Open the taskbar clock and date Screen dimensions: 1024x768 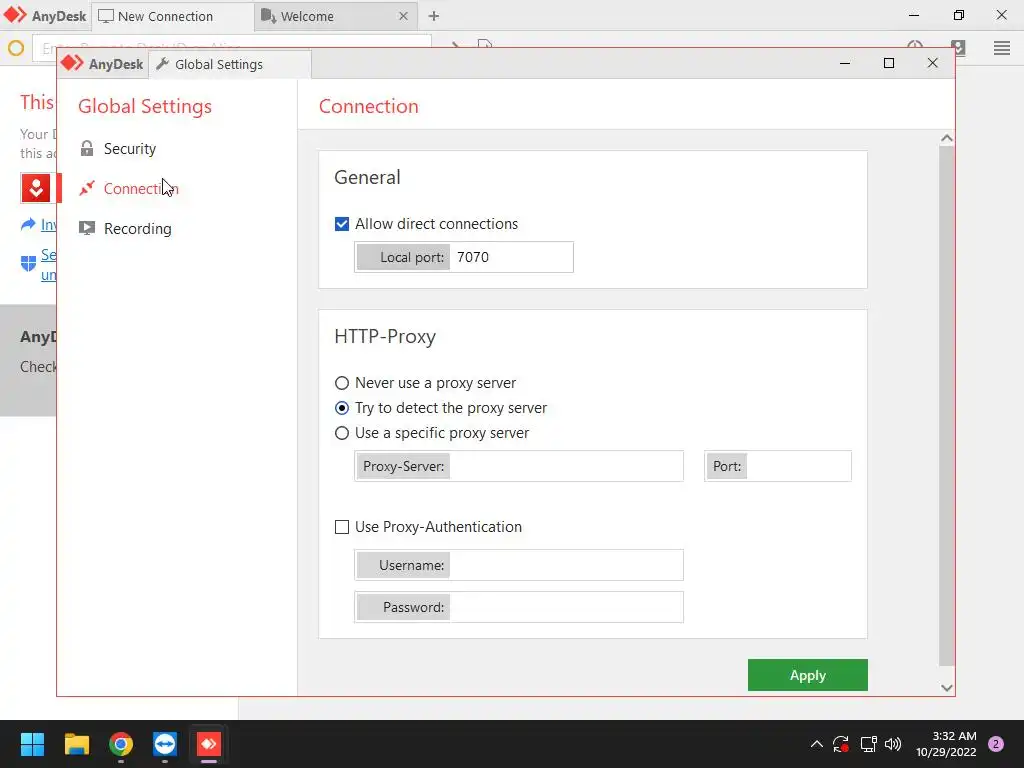click(x=946, y=744)
